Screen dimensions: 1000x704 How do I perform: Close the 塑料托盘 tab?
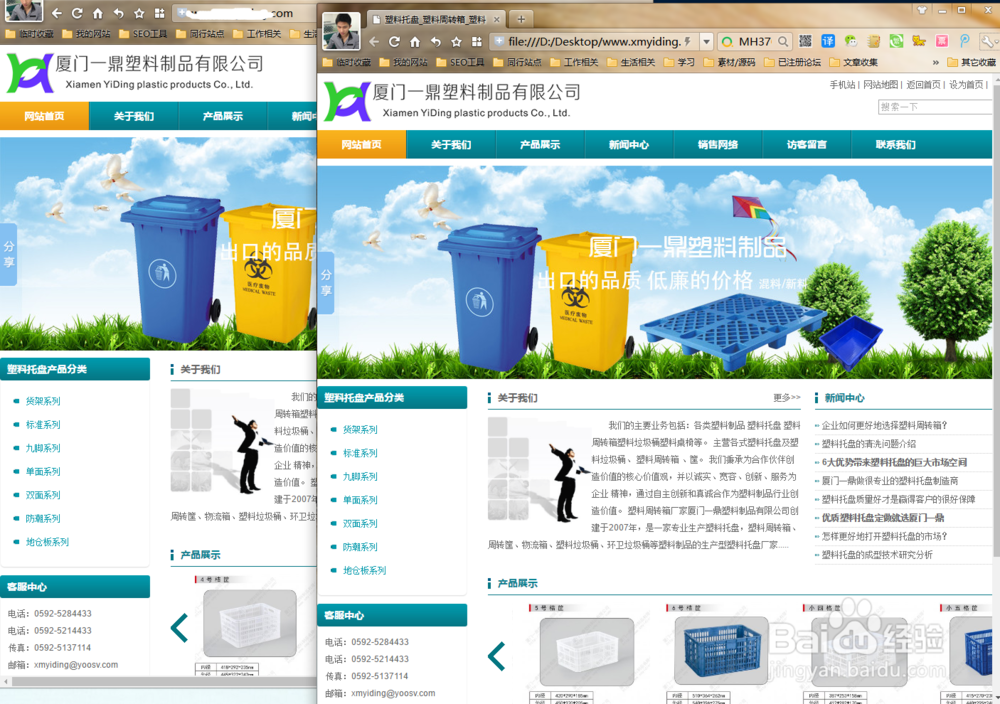[497, 20]
